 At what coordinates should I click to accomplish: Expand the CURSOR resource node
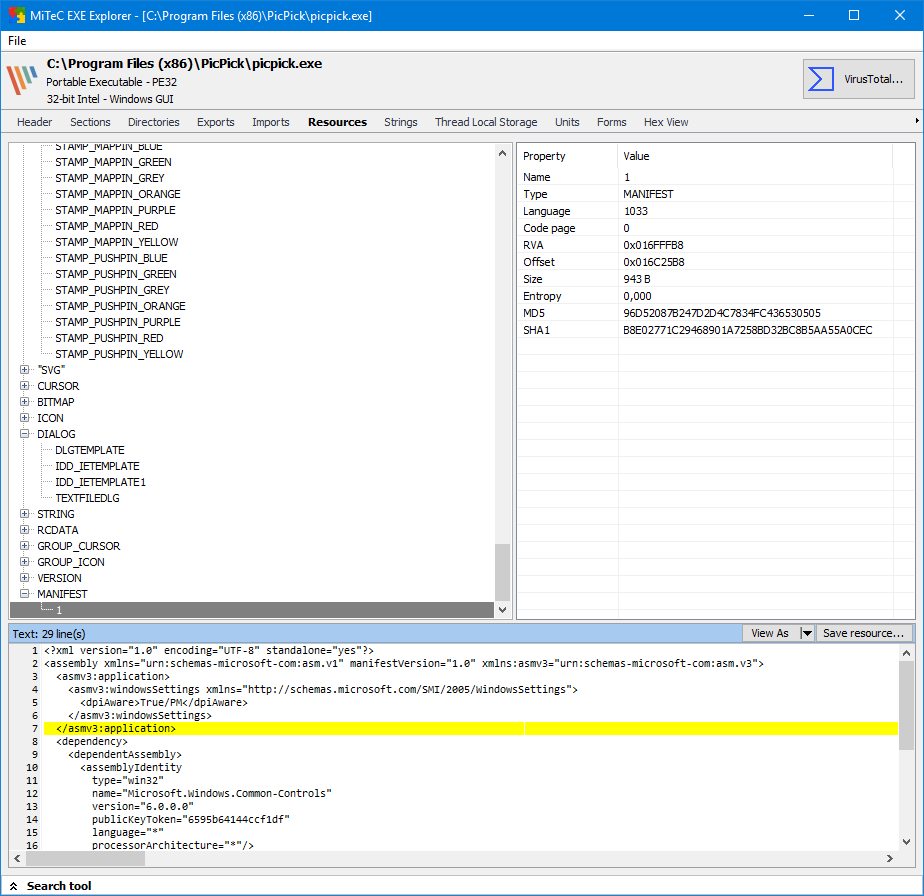pyautogui.click(x=25, y=386)
